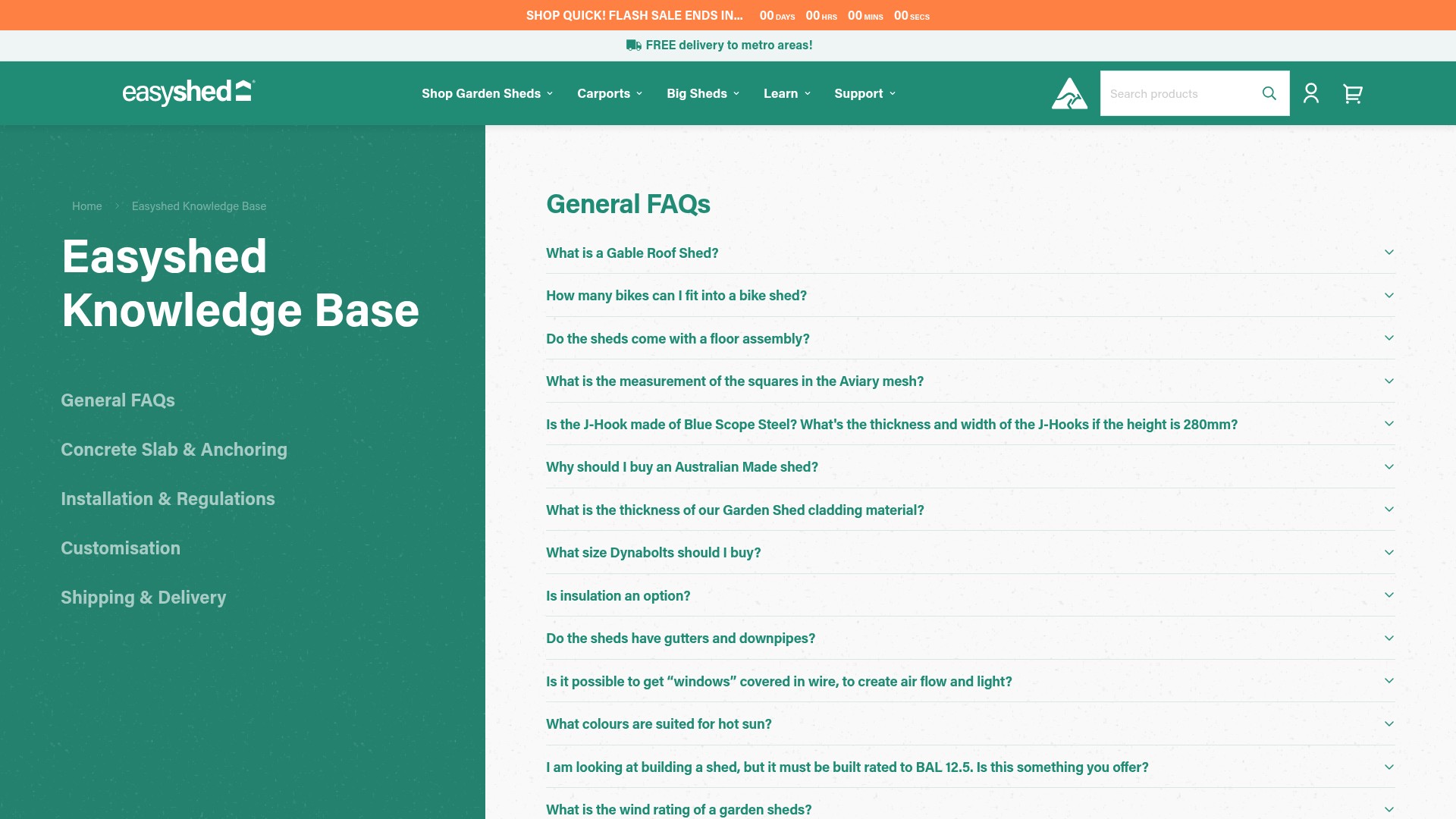The image size is (1456, 819).
Task: Go to Shipping & Delivery section
Action: click(143, 598)
